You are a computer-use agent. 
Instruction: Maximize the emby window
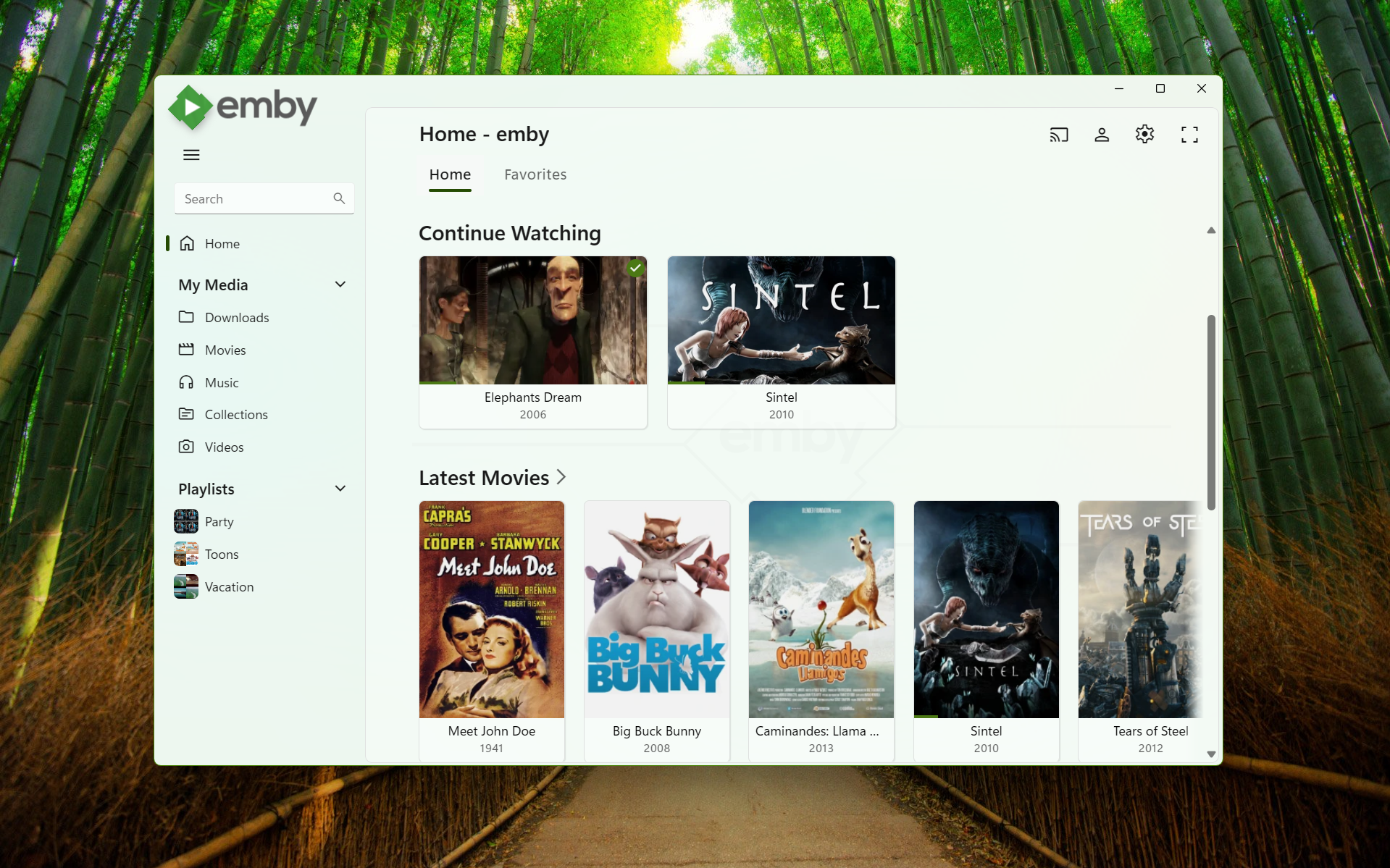coord(1160,88)
